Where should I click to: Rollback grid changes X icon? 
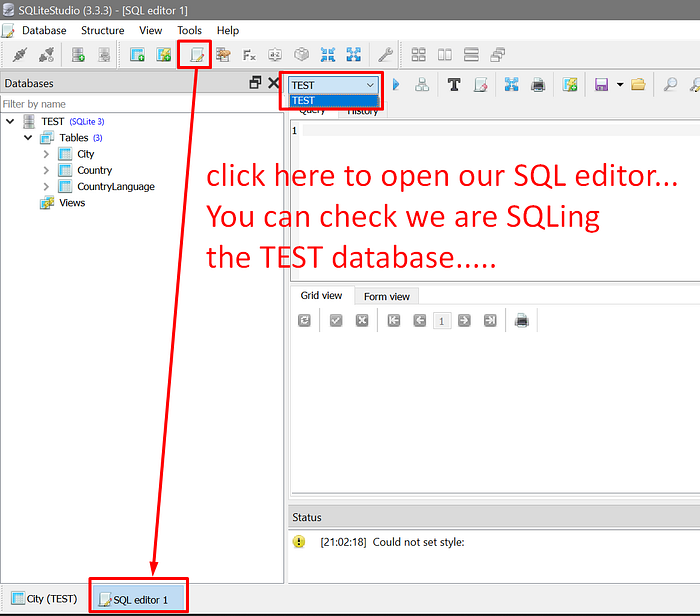(362, 320)
